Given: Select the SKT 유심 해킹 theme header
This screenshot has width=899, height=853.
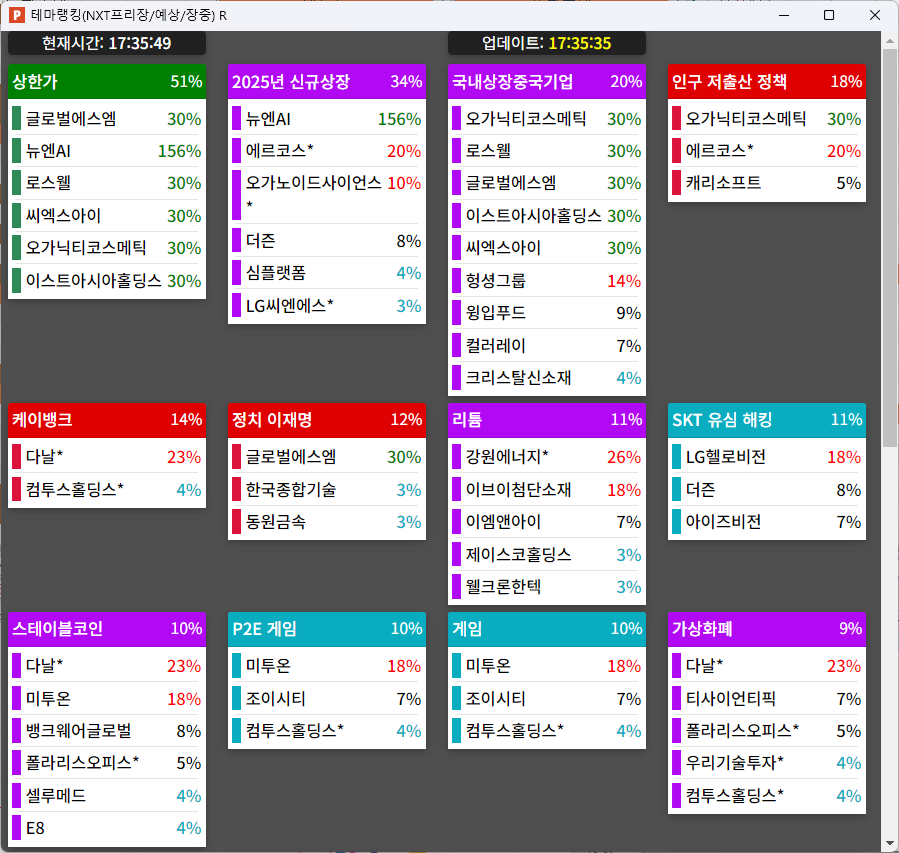Looking at the screenshot, I should pyautogui.click(x=767, y=420).
